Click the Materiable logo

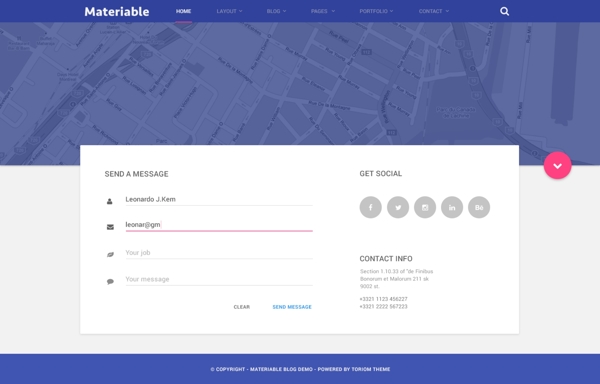point(117,11)
